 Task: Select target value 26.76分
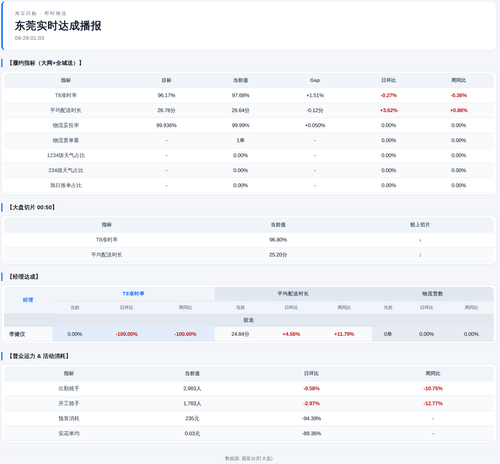point(166,110)
